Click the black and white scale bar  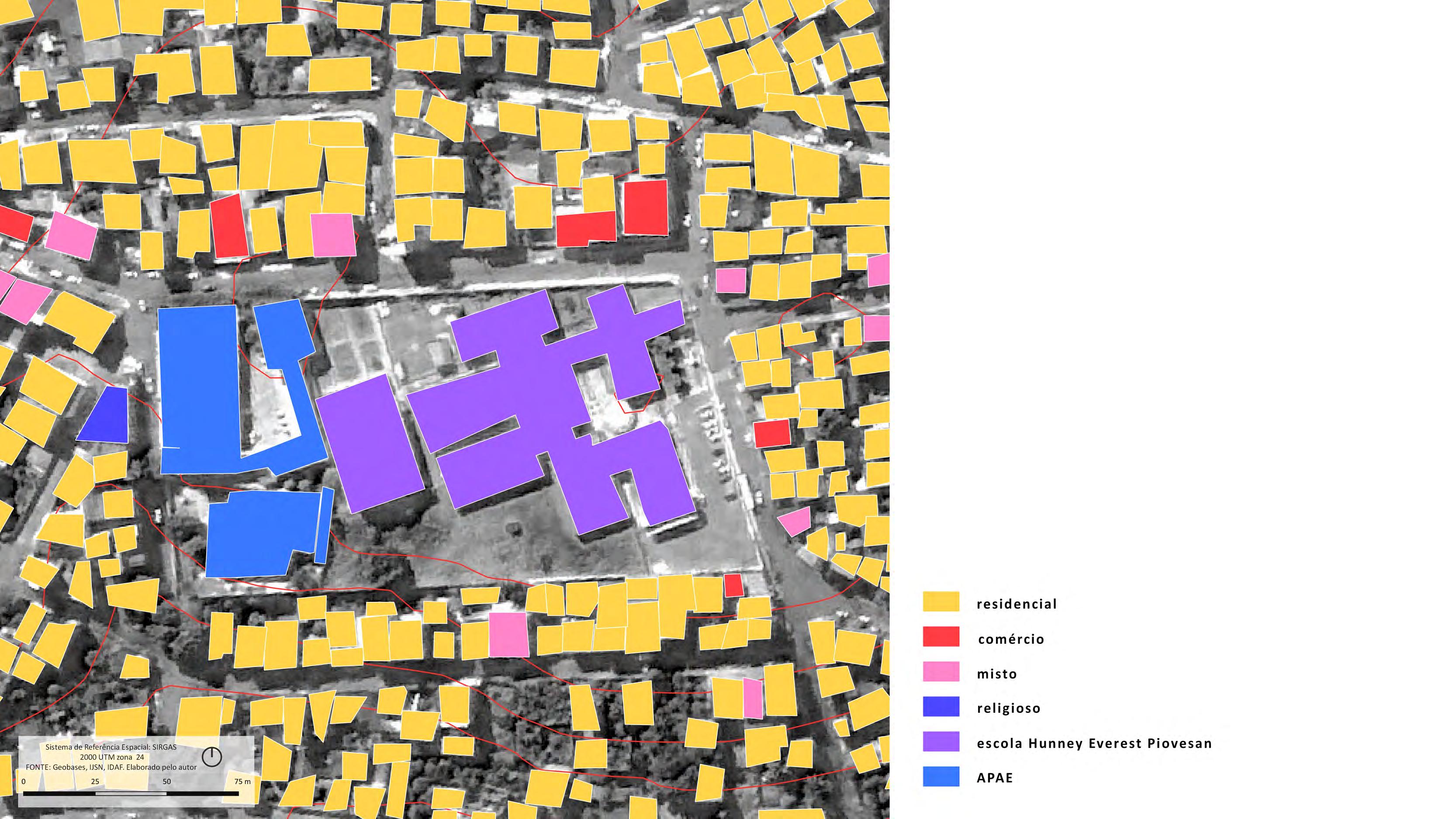[131, 794]
